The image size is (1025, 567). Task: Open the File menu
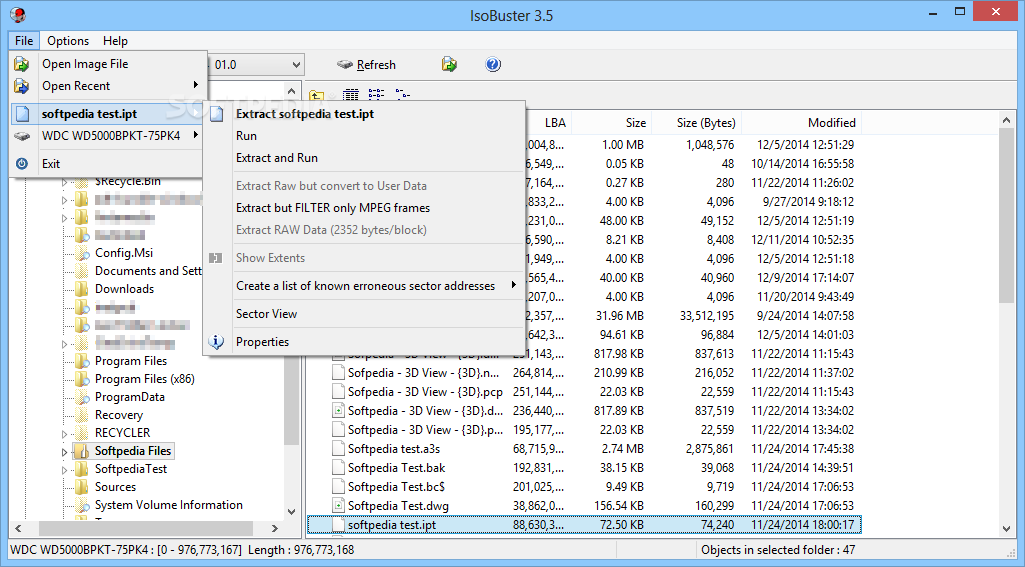(24, 41)
